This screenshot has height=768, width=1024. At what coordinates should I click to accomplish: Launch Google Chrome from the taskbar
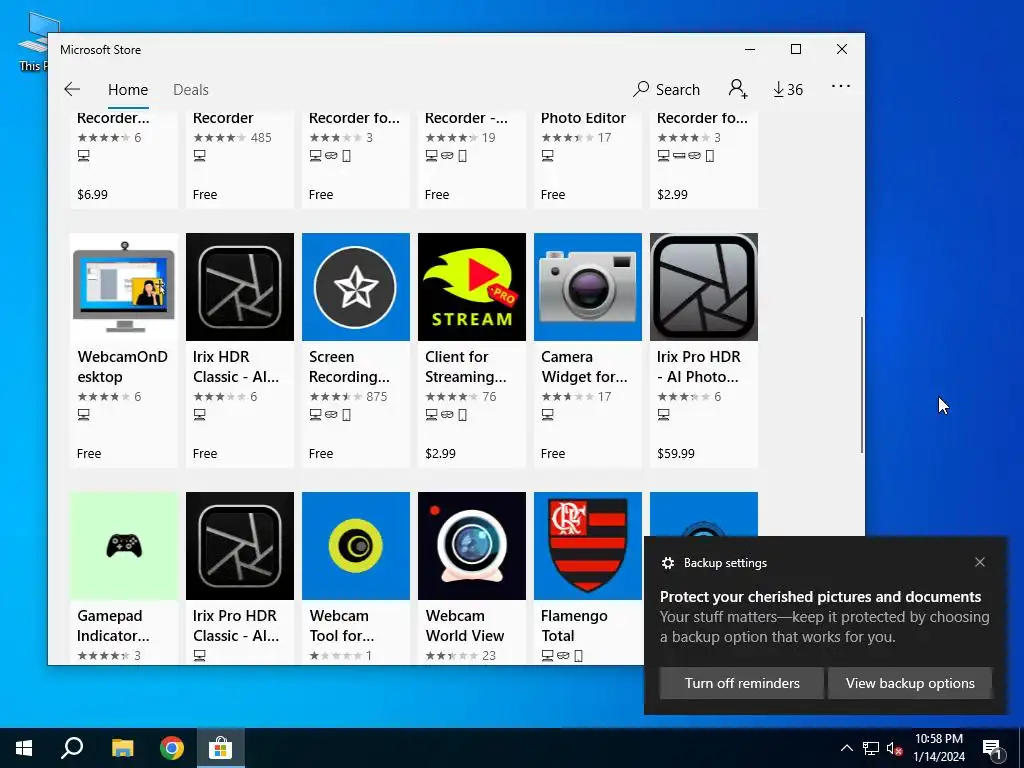point(172,748)
